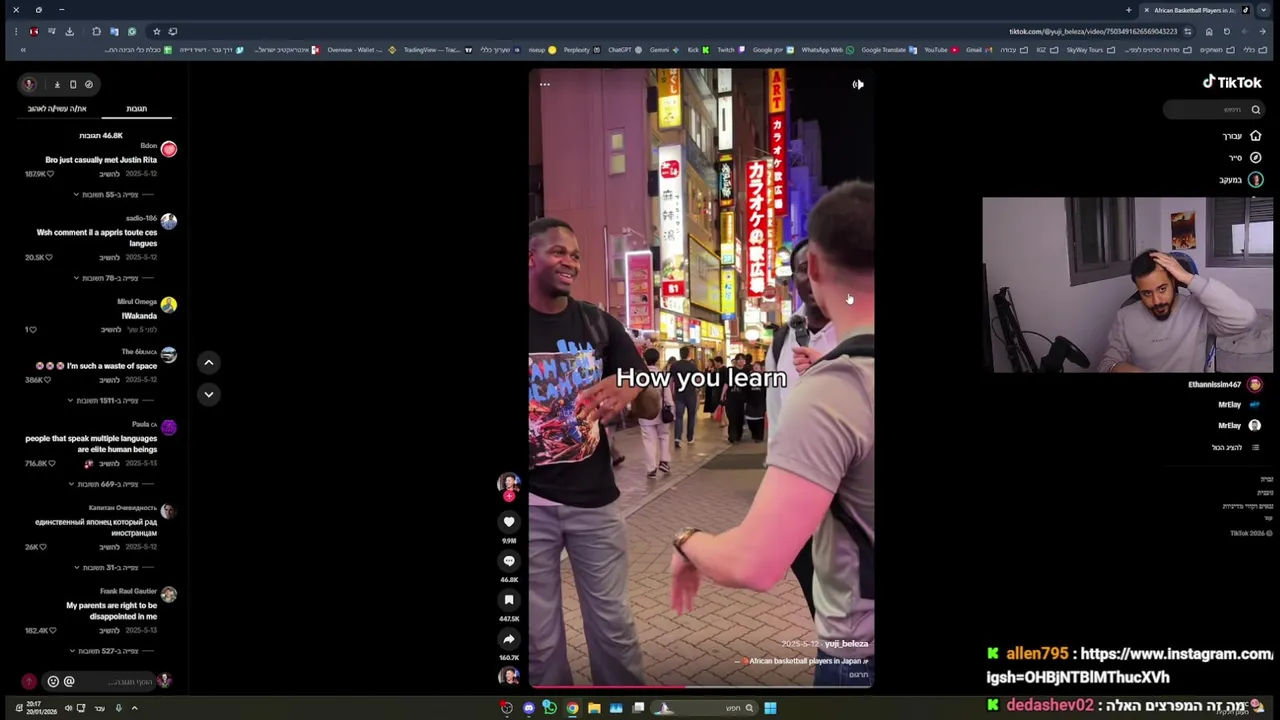Click the red post comment arrow
Screen dimensions: 1280x720
point(29,682)
